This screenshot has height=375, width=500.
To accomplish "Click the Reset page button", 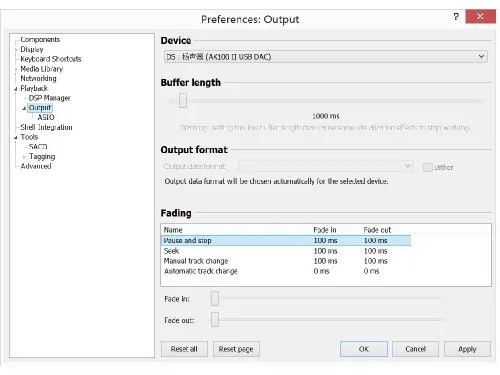I will coord(236,349).
